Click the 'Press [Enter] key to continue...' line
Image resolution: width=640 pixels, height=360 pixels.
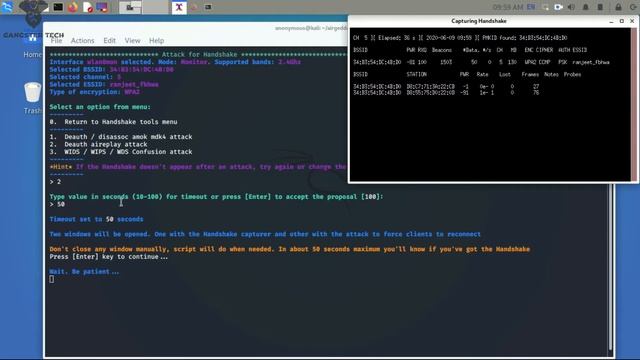coord(109,257)
